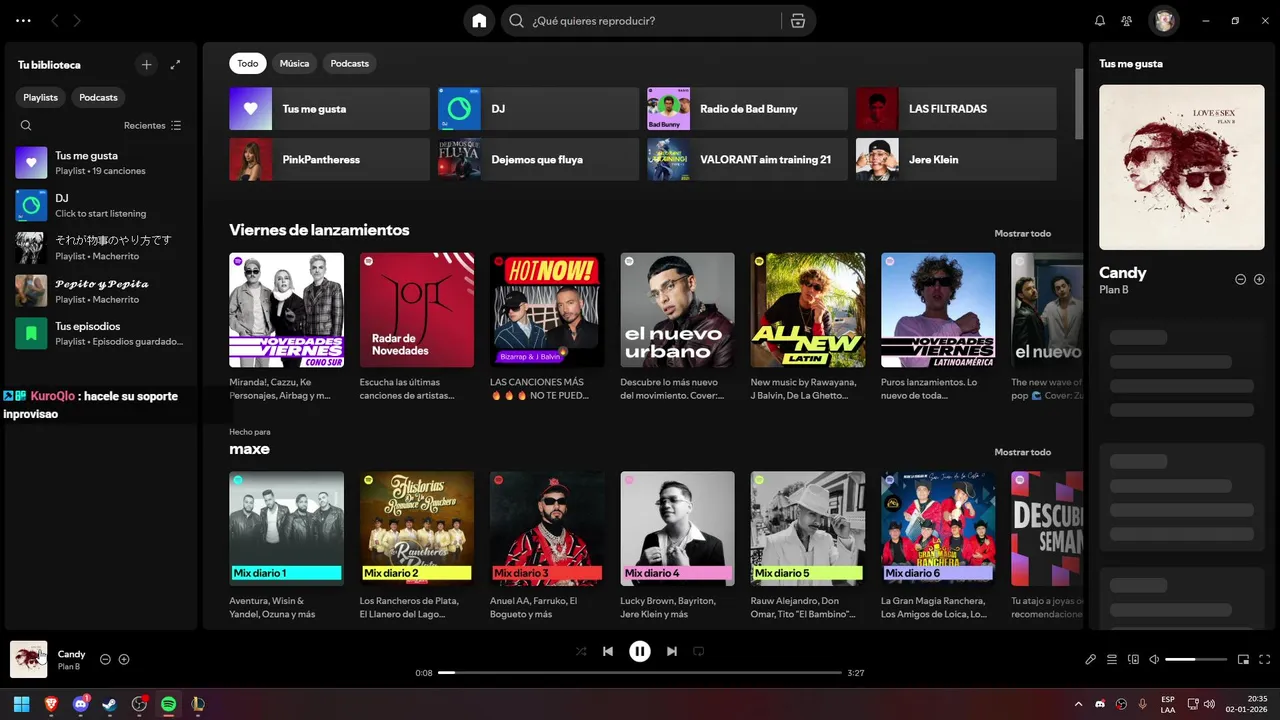Open the Tu me gusta shortcut card
This screenshot has width=1280, height=720.
click(329, 108)
